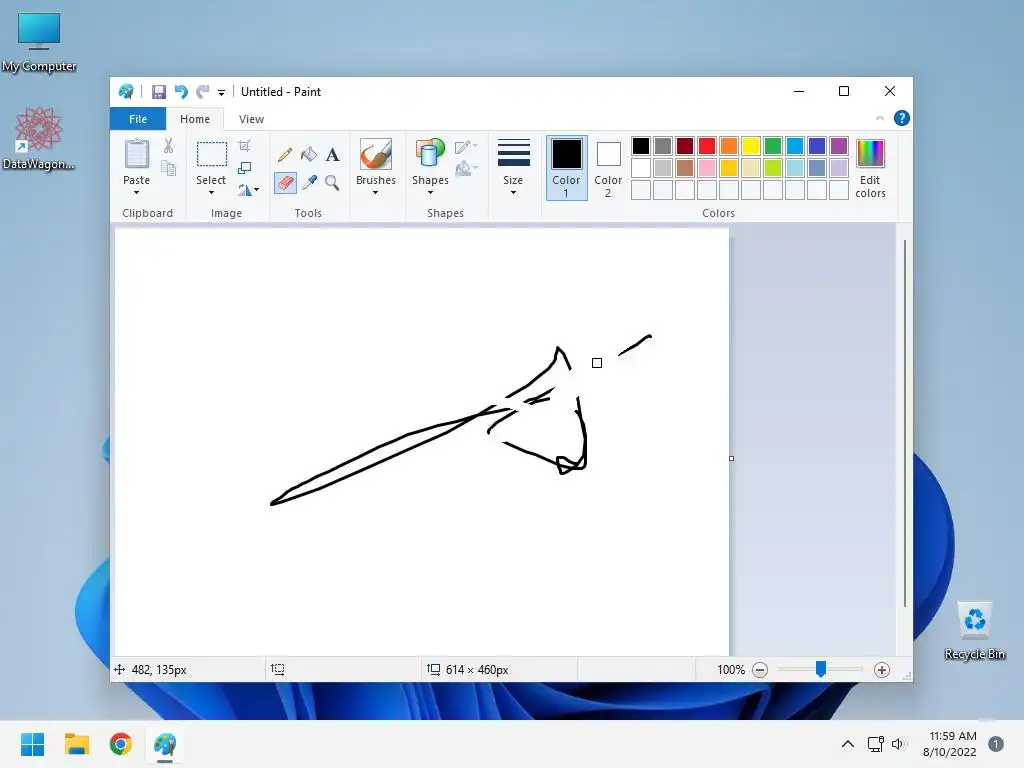Pick the green color swatch

coord(773,146)
